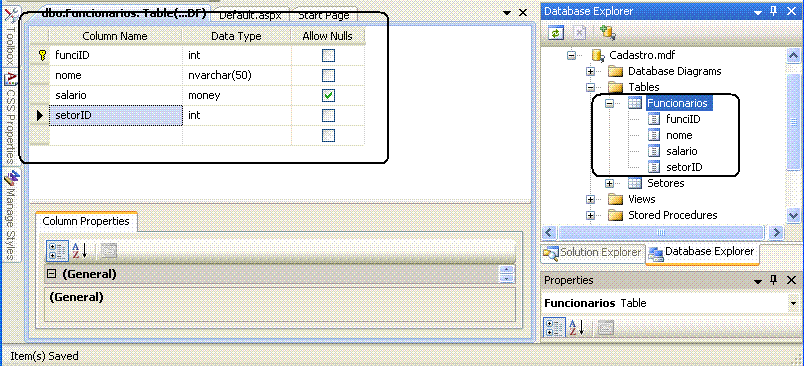Click scroll-down arrow in Database Explorer
The width and height of the screenshot is (804, 366).
click(x=793, y=215)
